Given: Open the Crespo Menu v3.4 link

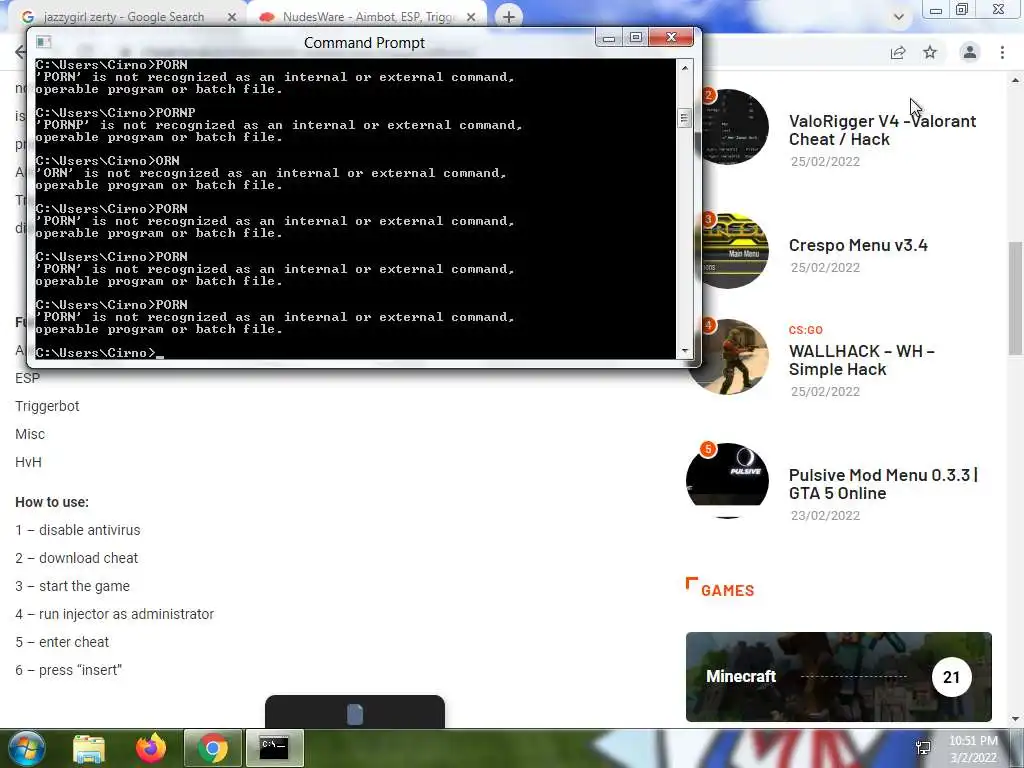Looking at the screenshot, I should 858,245.
